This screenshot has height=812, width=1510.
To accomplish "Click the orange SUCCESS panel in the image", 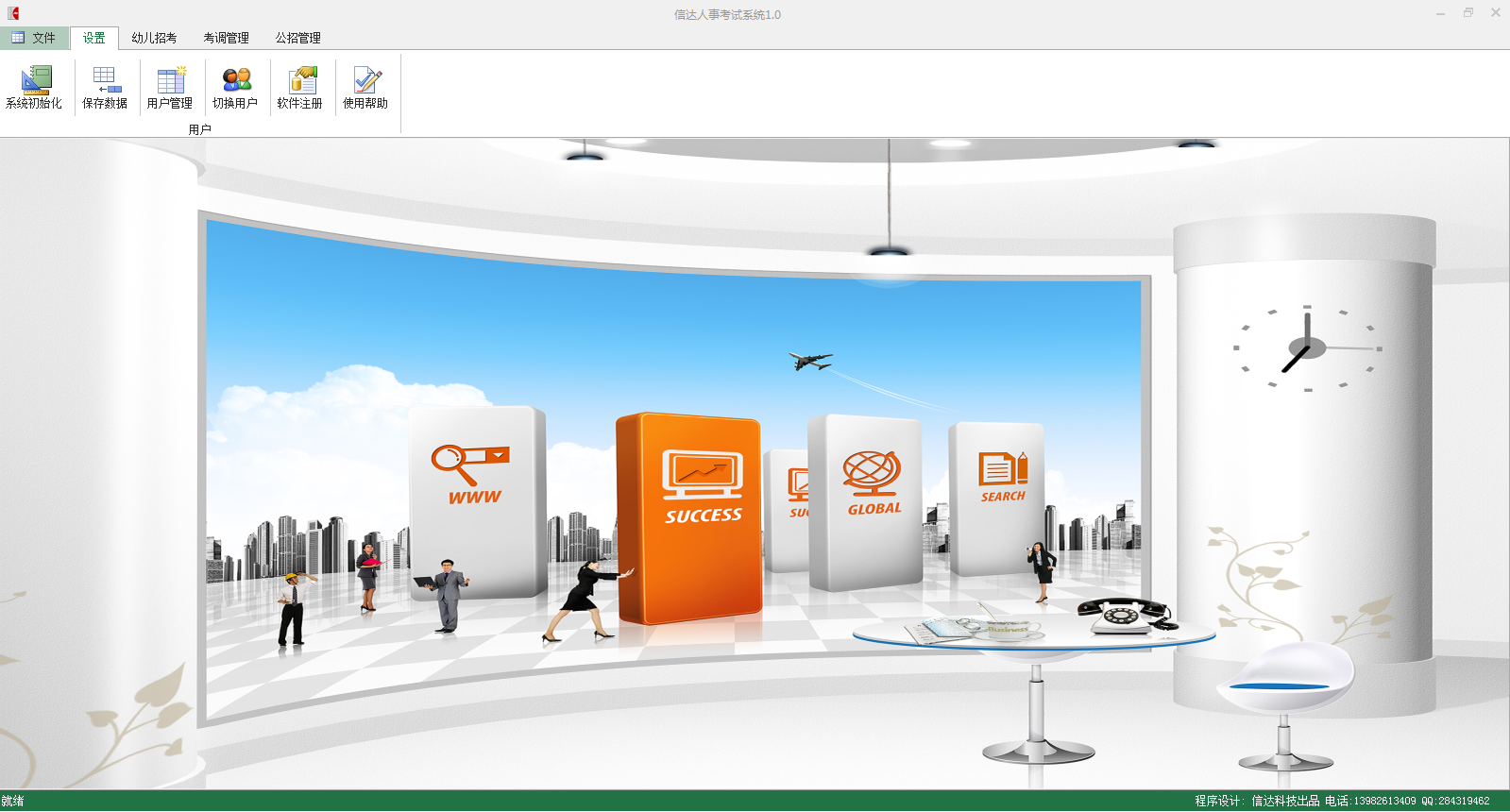I will [689, 517].
